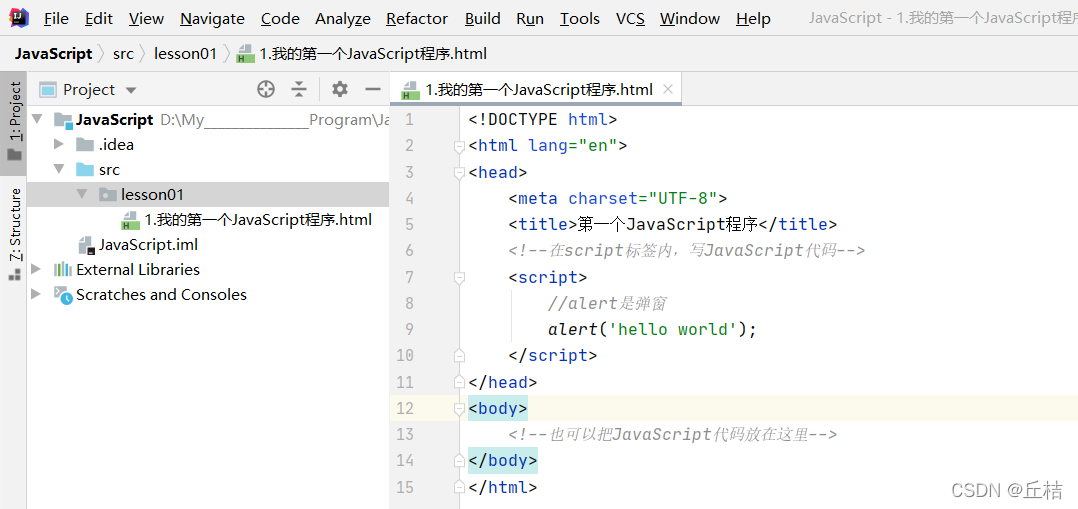Collapse the lesson01 folder arrow
1078x509 pixels.
coord(82,195)
